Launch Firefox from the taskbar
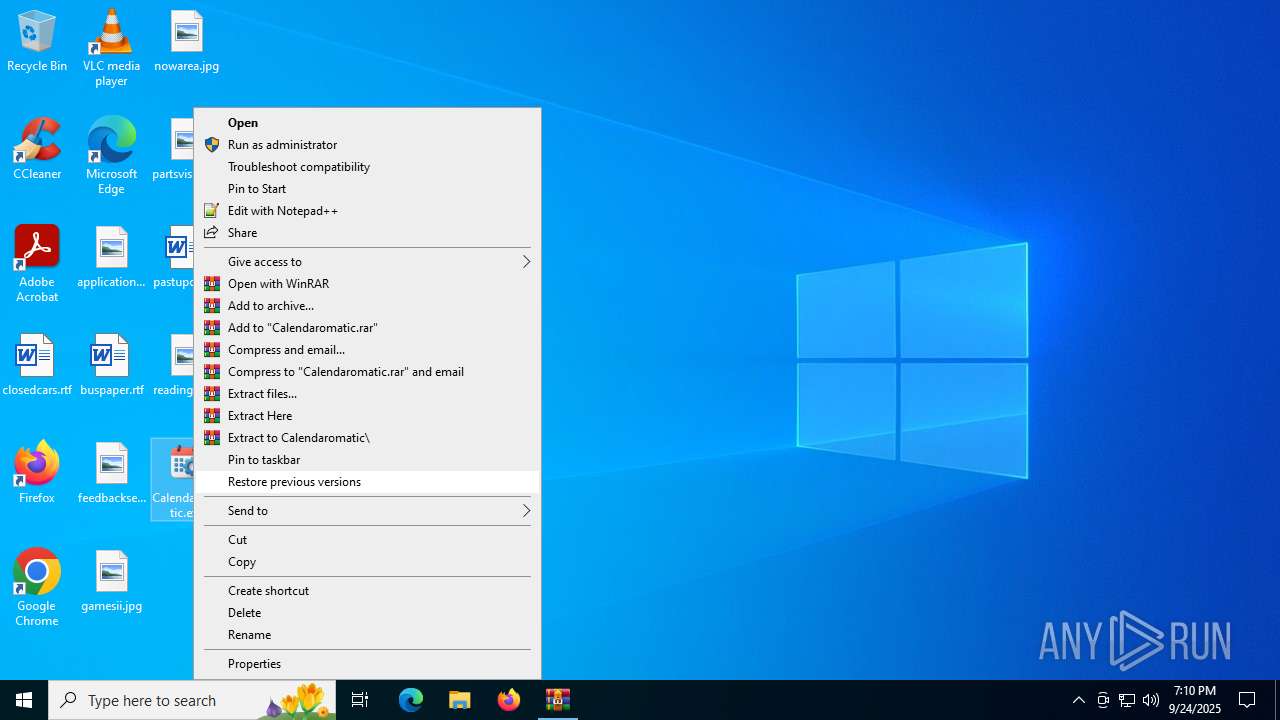 click(x=509, y=700)
